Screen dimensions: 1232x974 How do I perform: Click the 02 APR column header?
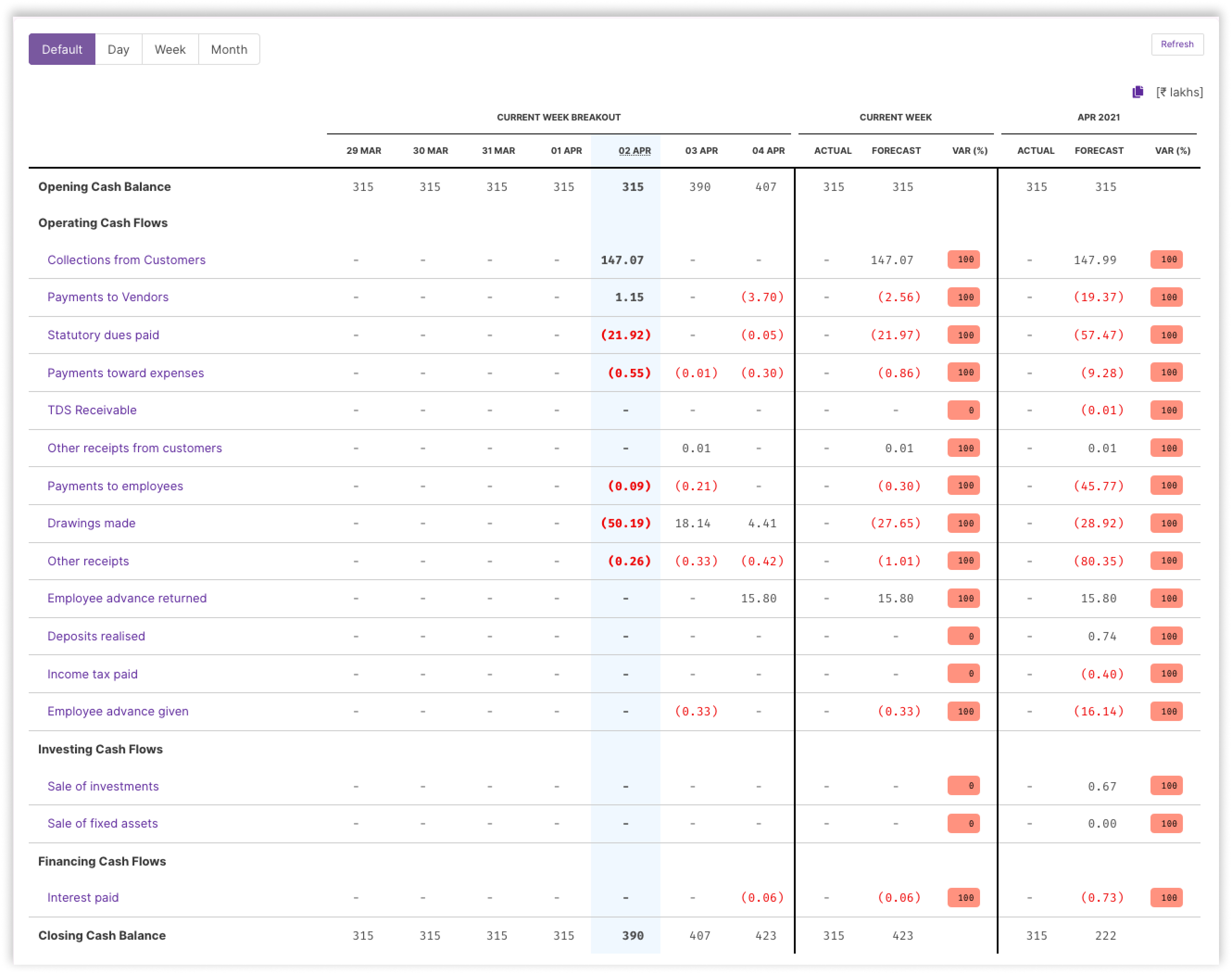tap(634, 151)
